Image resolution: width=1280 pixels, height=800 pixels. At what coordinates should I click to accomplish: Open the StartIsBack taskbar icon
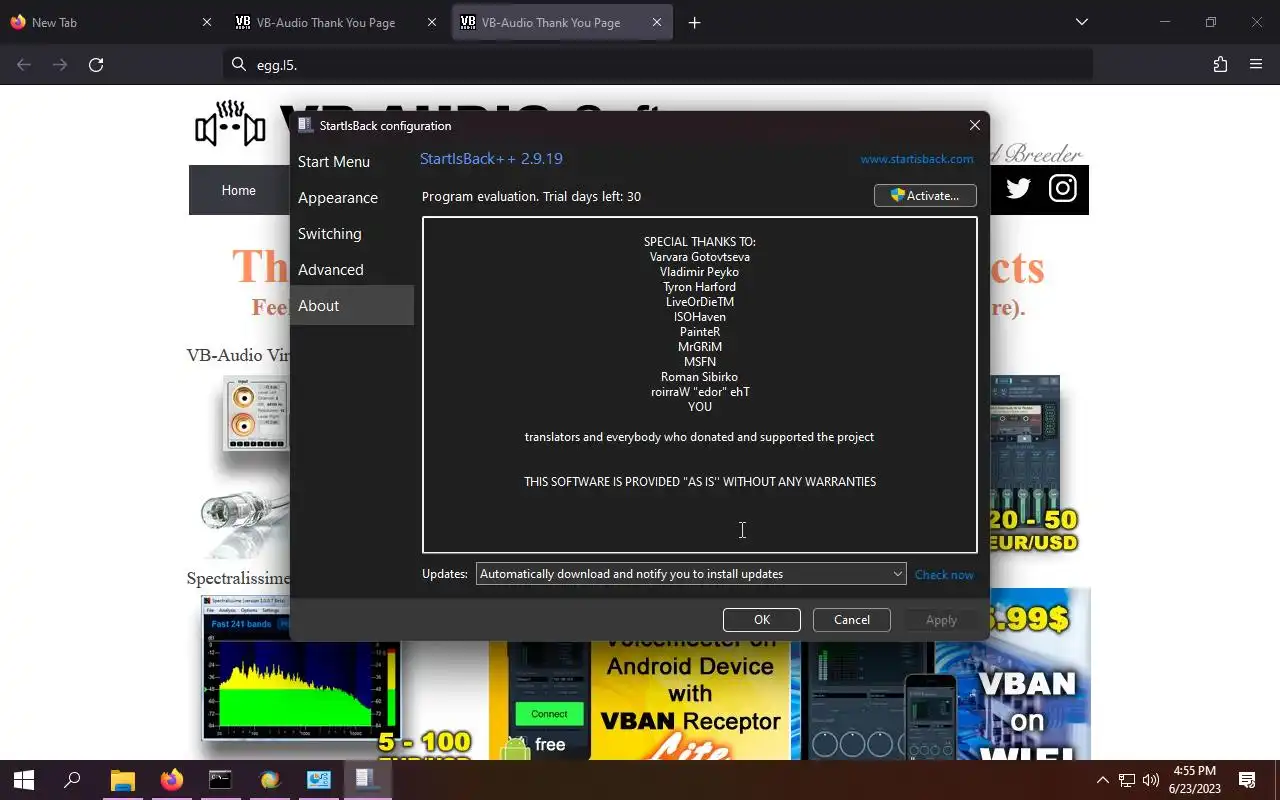(366, 780)
